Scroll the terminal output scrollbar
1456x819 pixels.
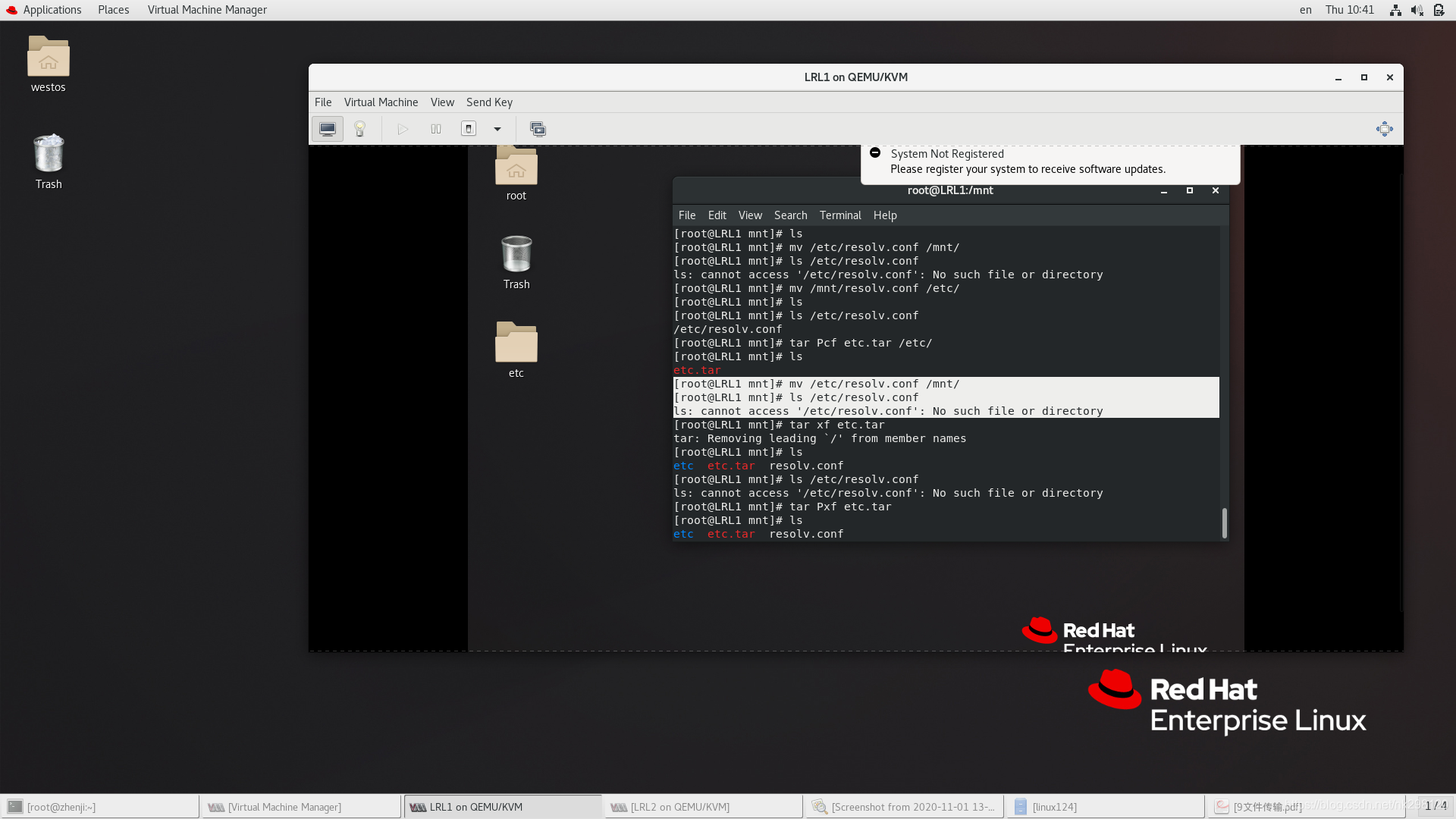coord(1223,522)
